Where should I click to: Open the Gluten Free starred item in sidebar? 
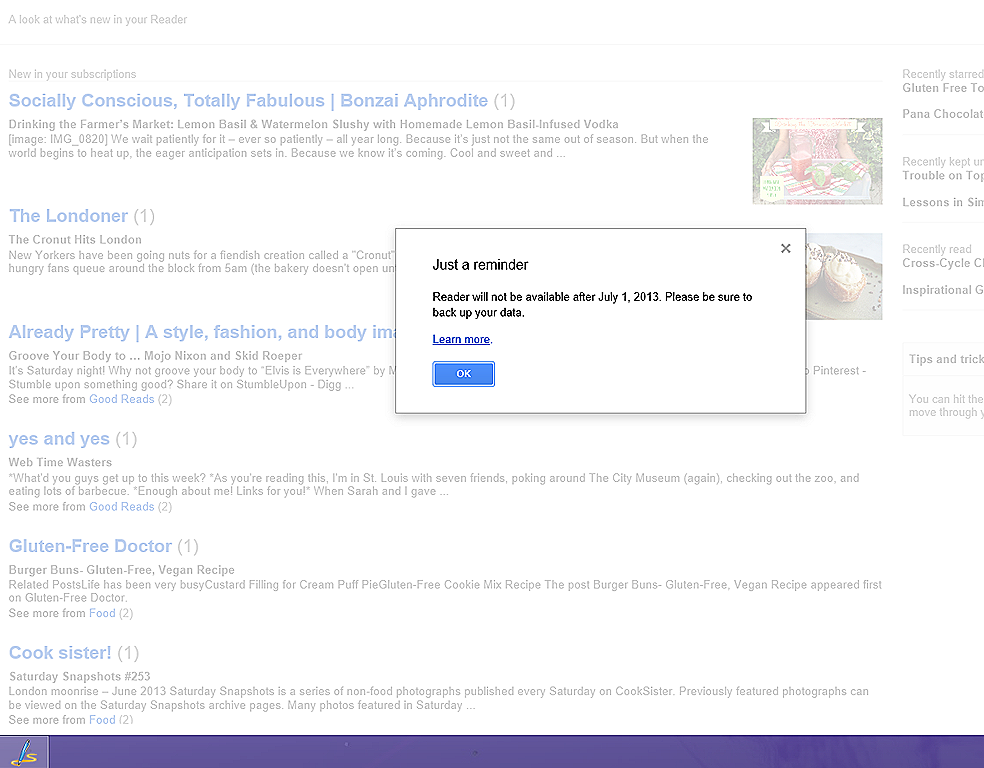[x=943, y=88]
